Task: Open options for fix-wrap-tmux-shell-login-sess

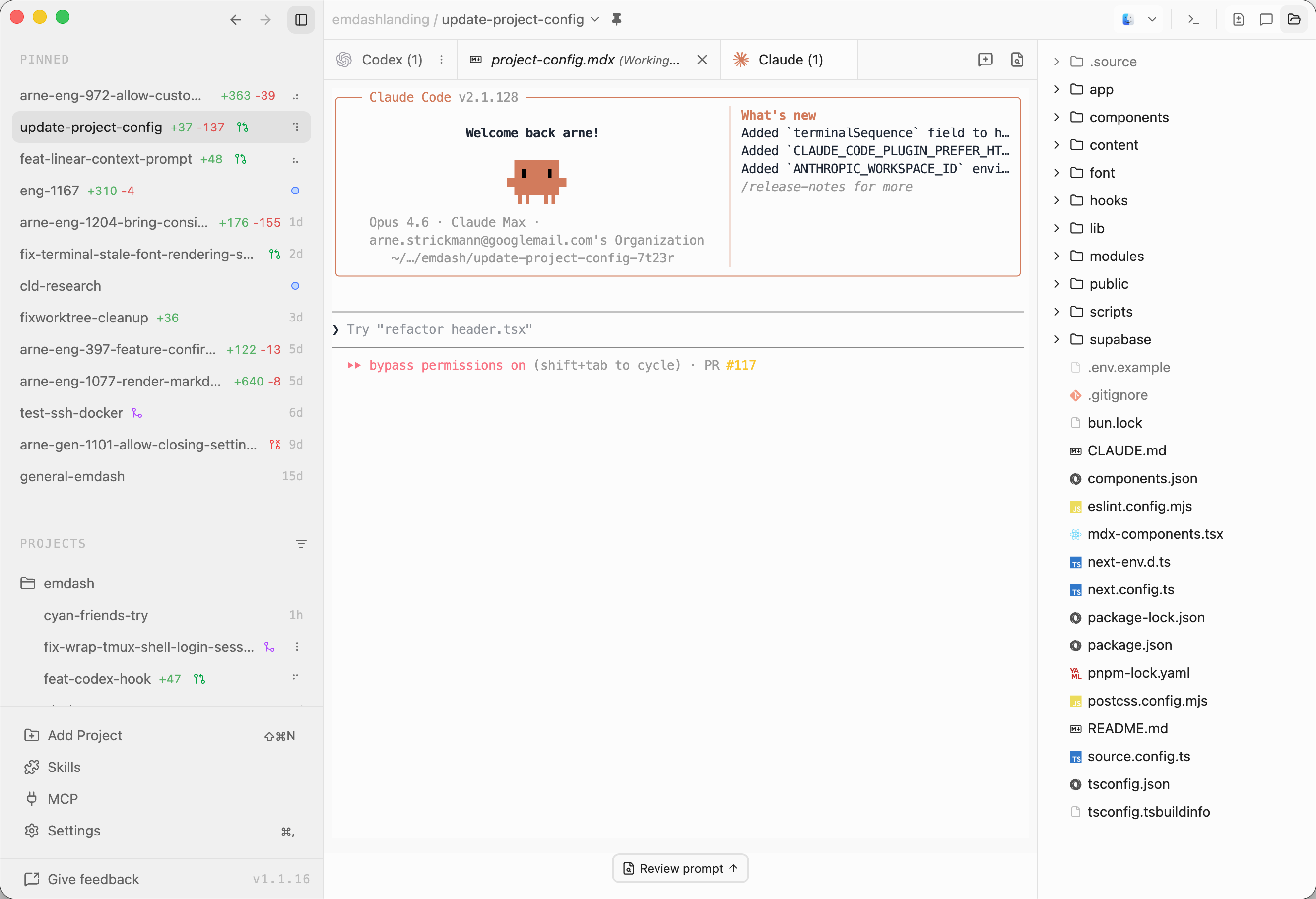Action: tap(297, 646)
